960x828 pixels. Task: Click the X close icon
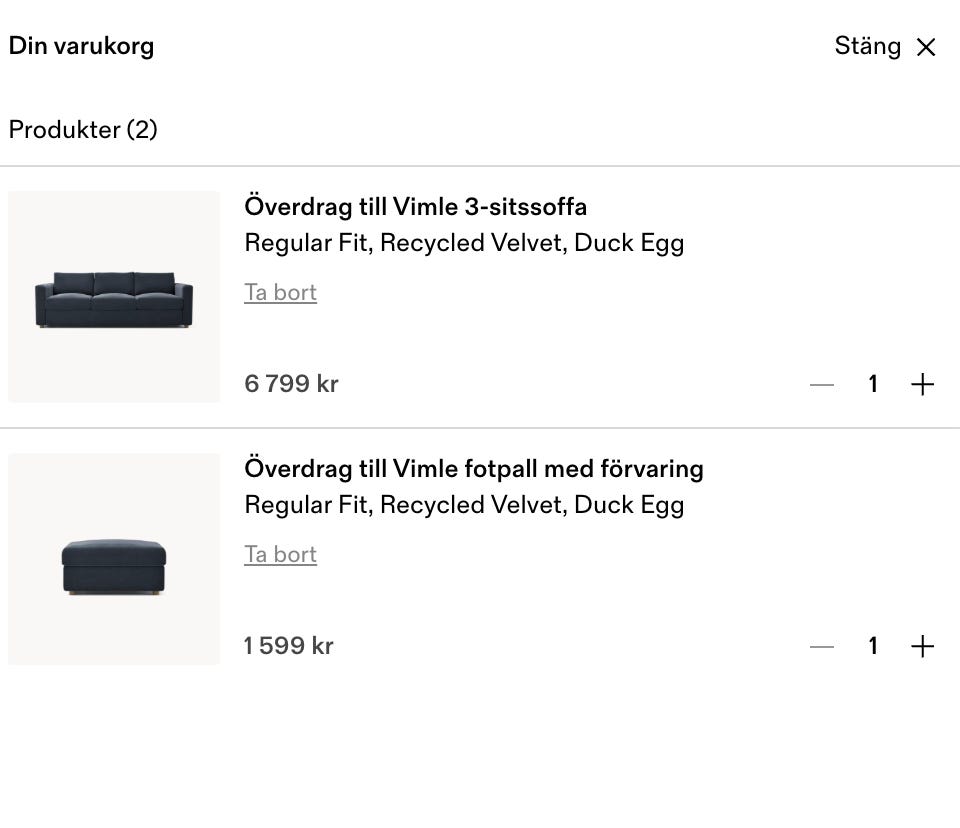pos(926,47)
